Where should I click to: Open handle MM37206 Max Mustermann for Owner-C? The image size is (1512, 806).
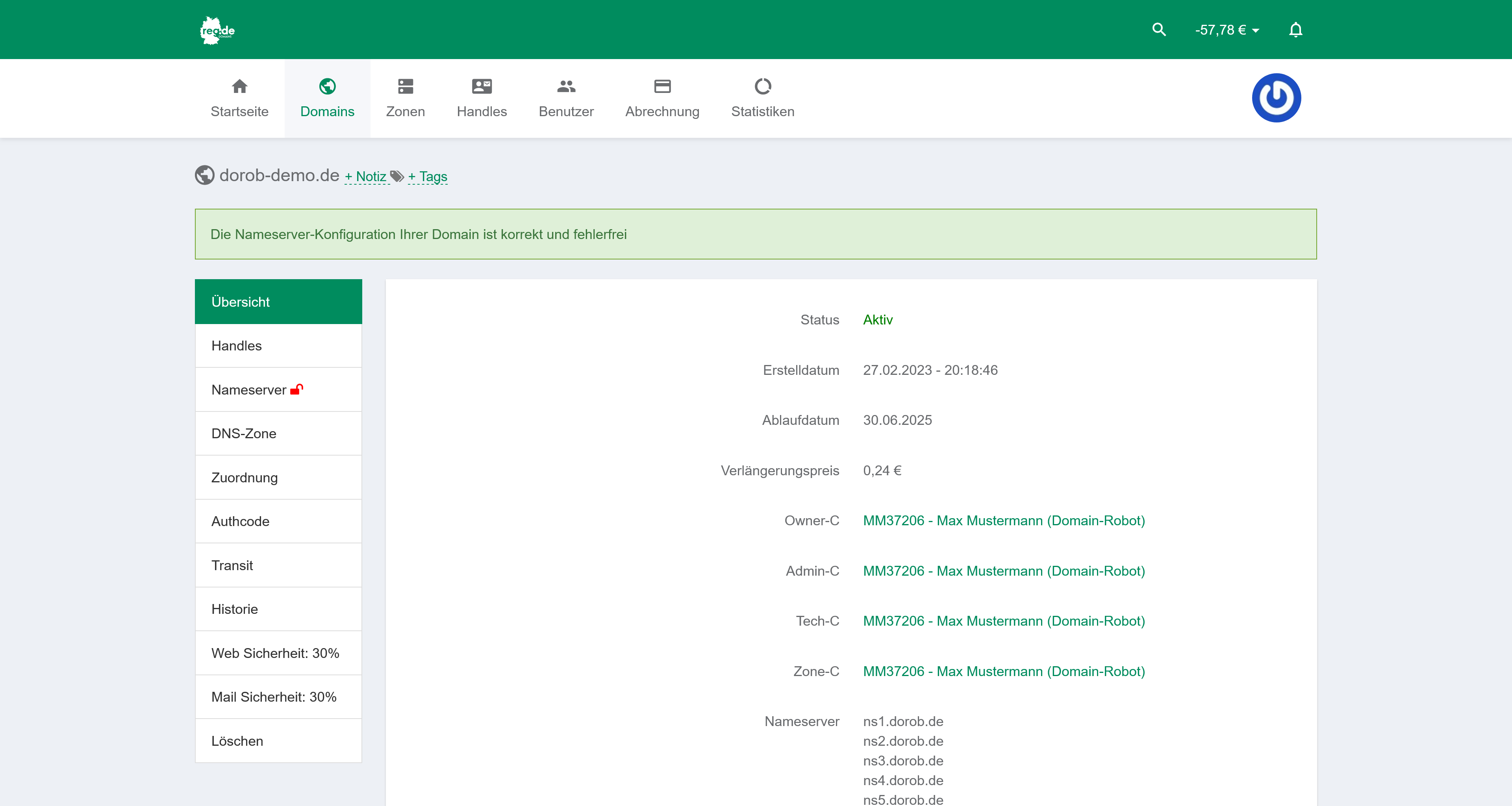(1004, 521)
